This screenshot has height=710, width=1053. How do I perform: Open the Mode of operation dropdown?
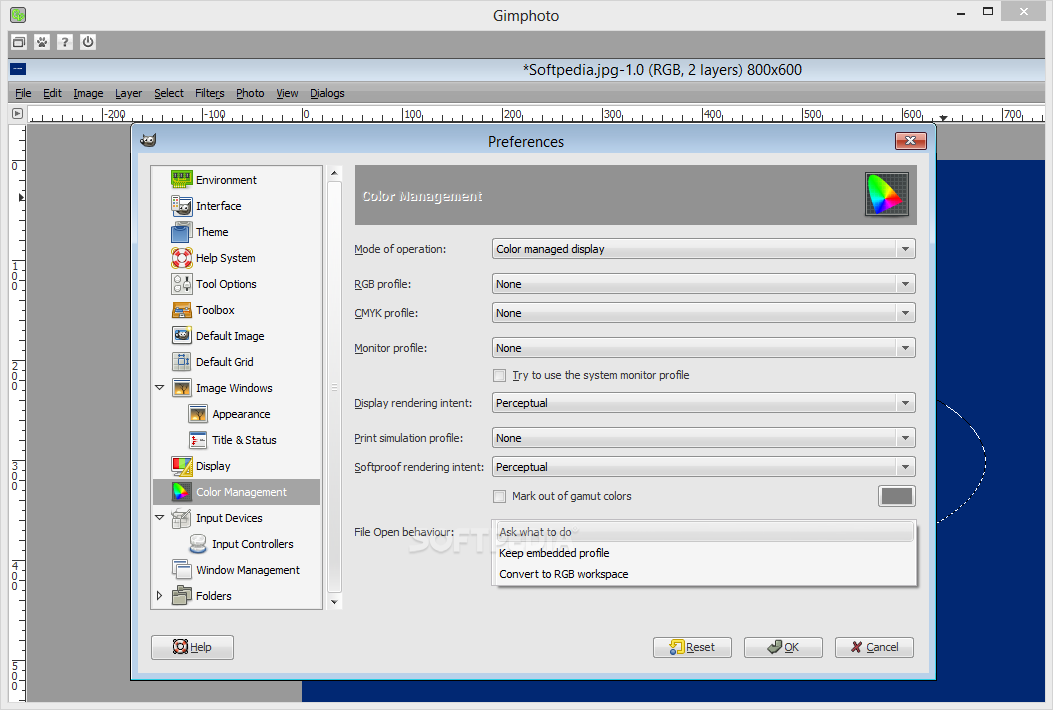click(703, 249)
